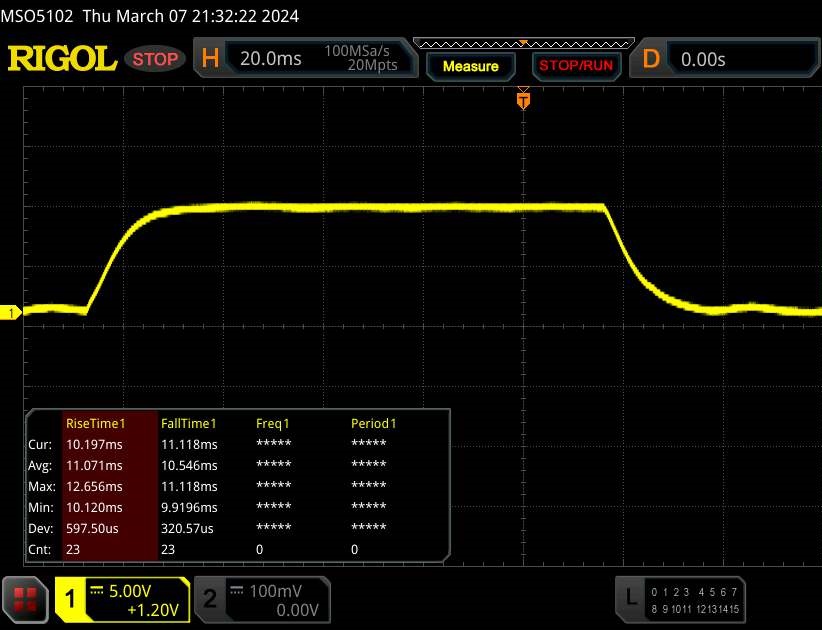Select the Period1 measurement header
The height and width of the screenshot is (630, 822).
[x=374, y=423]
